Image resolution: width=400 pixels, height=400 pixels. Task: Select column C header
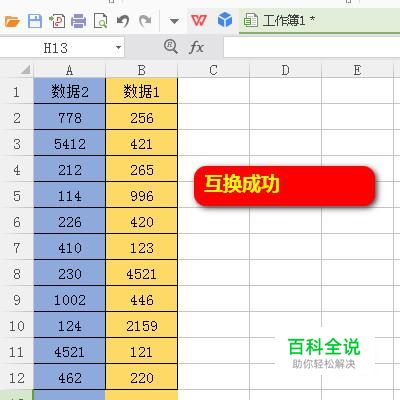[x=213, y=70]
